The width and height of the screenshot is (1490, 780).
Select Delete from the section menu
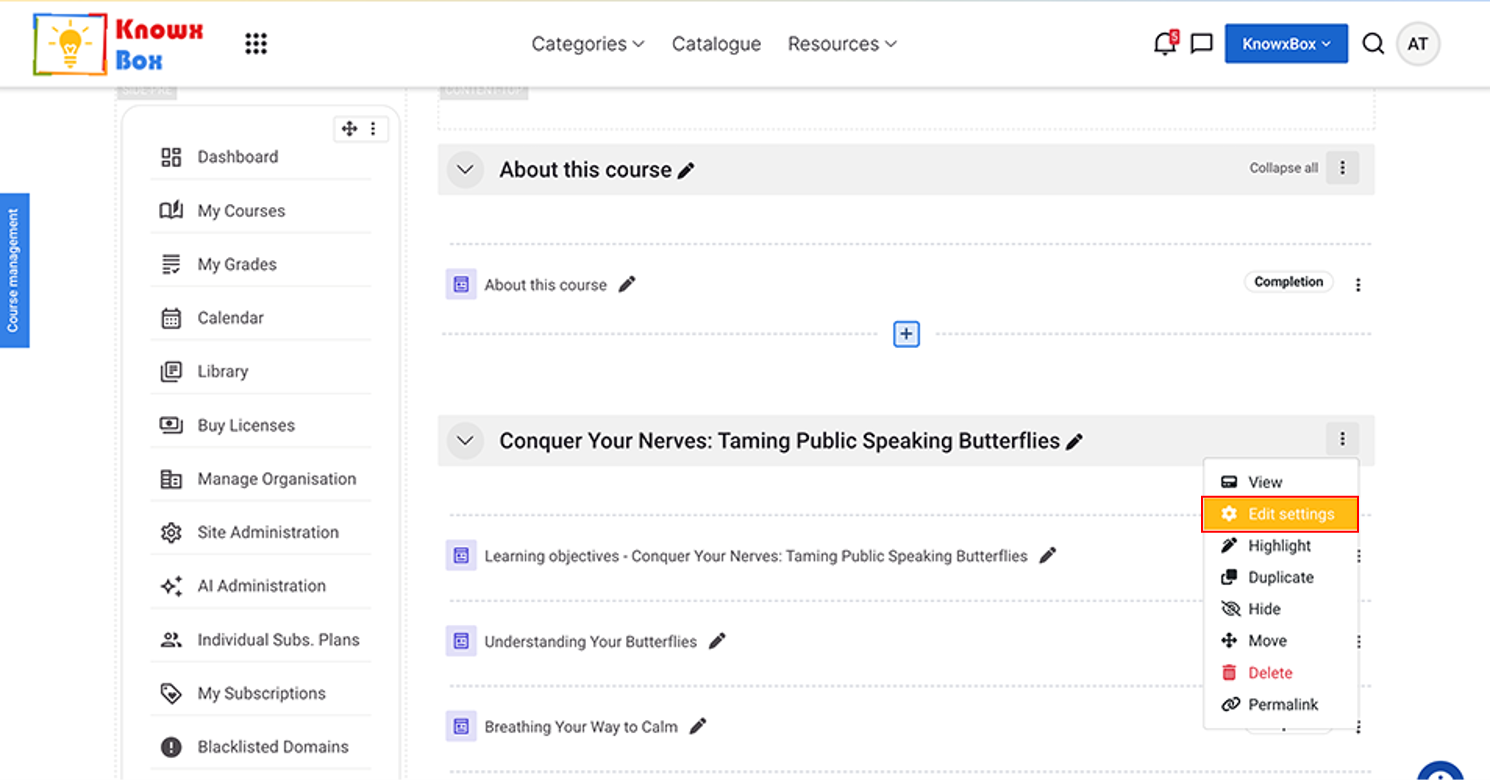tap(1280, 673)
